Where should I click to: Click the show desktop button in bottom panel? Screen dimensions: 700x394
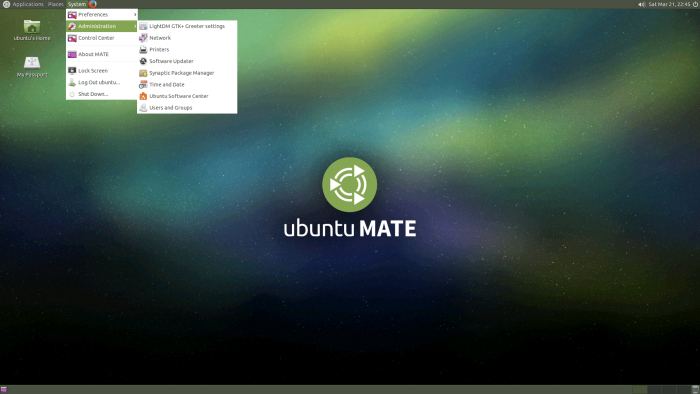click(4, 390)
